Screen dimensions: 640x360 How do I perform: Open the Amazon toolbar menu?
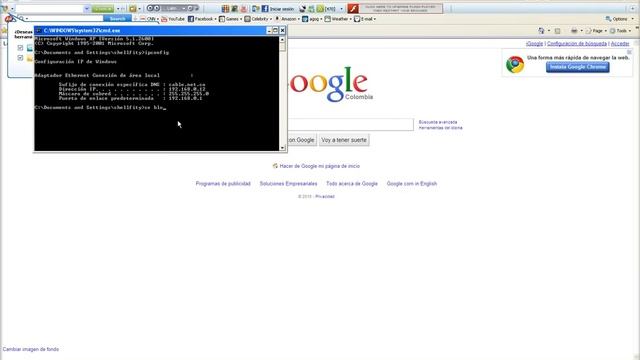(x=287, y=19)
